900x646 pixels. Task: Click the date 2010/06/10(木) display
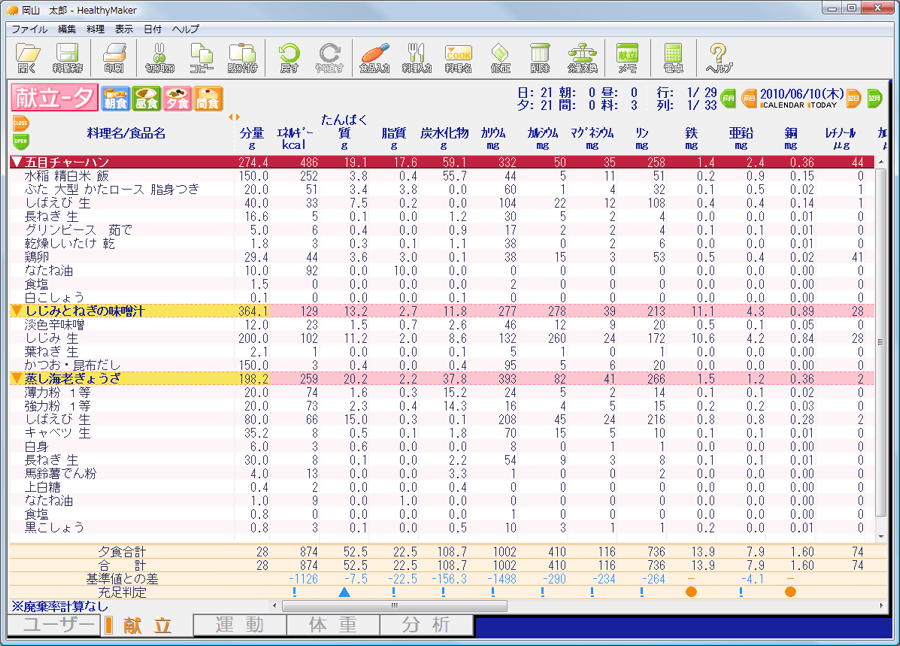pos(801,94)
